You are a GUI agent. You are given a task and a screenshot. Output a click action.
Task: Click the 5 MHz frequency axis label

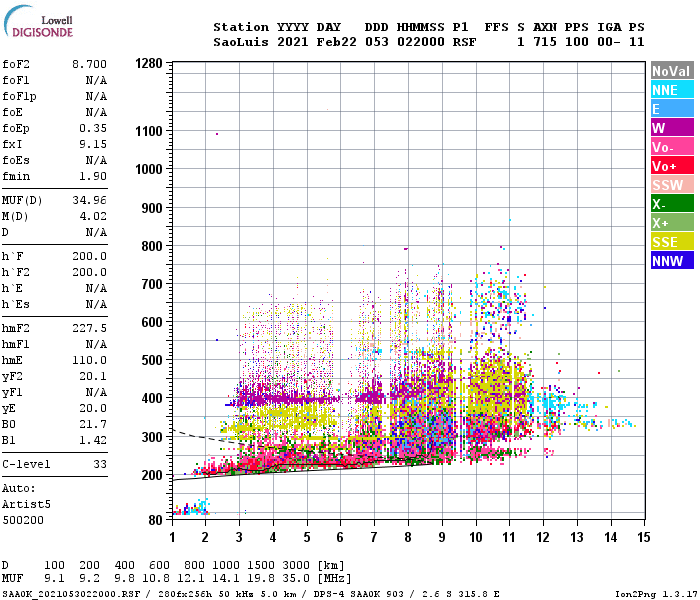[307, 537]
